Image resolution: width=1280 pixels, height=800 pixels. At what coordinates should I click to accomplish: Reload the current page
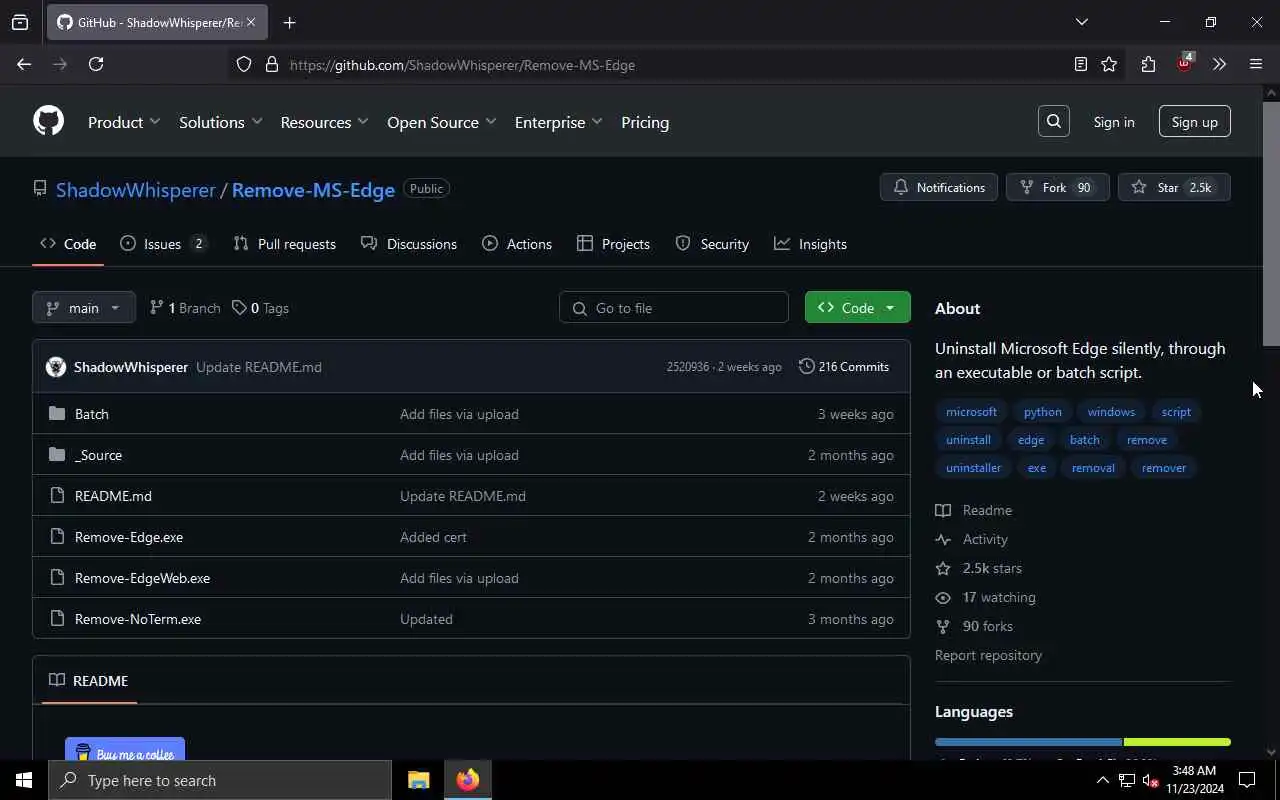tap(96, 64)
